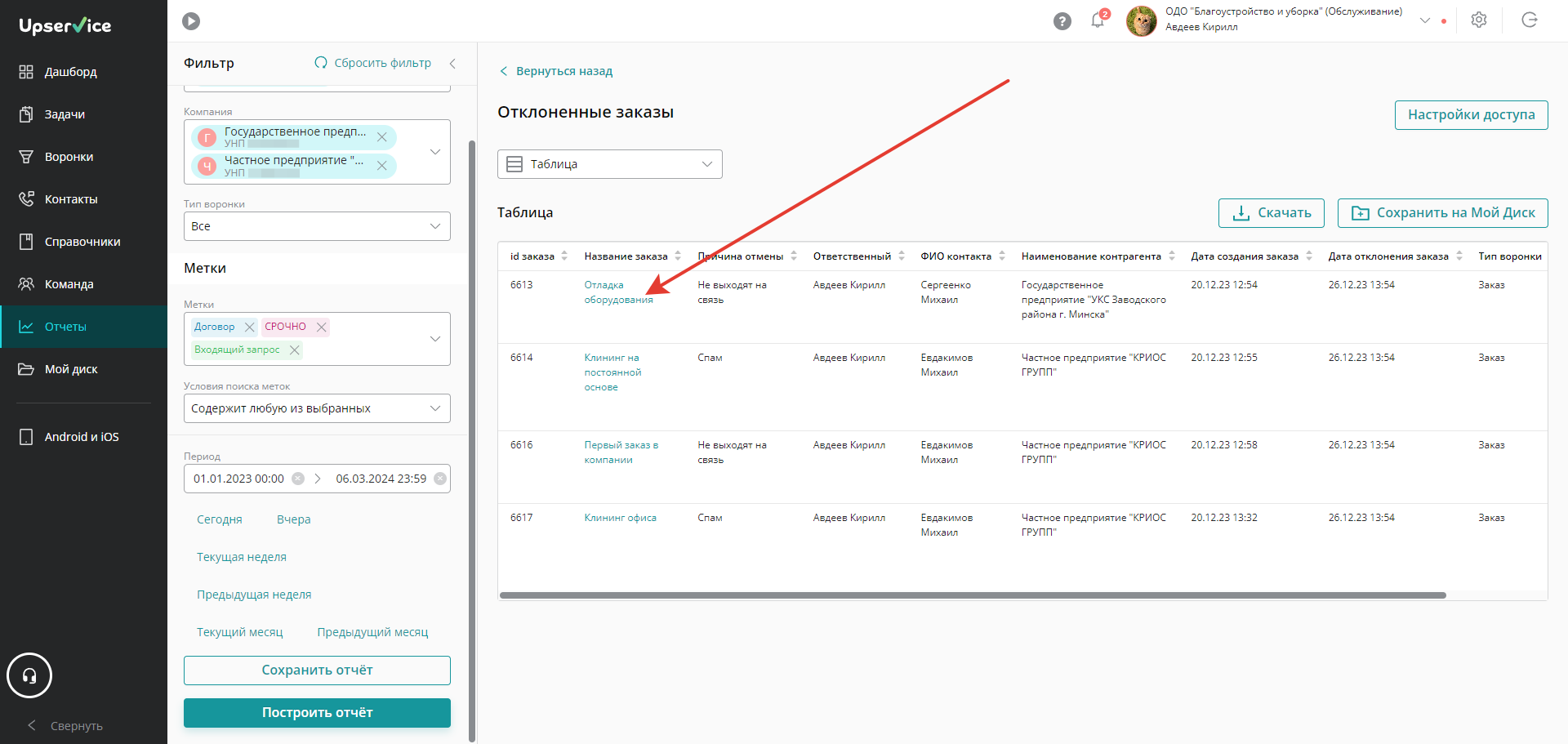Viewport: 1568px width, 744px height.
Task: Sort by Наименование контрагента column
Action: [1172, 256]
